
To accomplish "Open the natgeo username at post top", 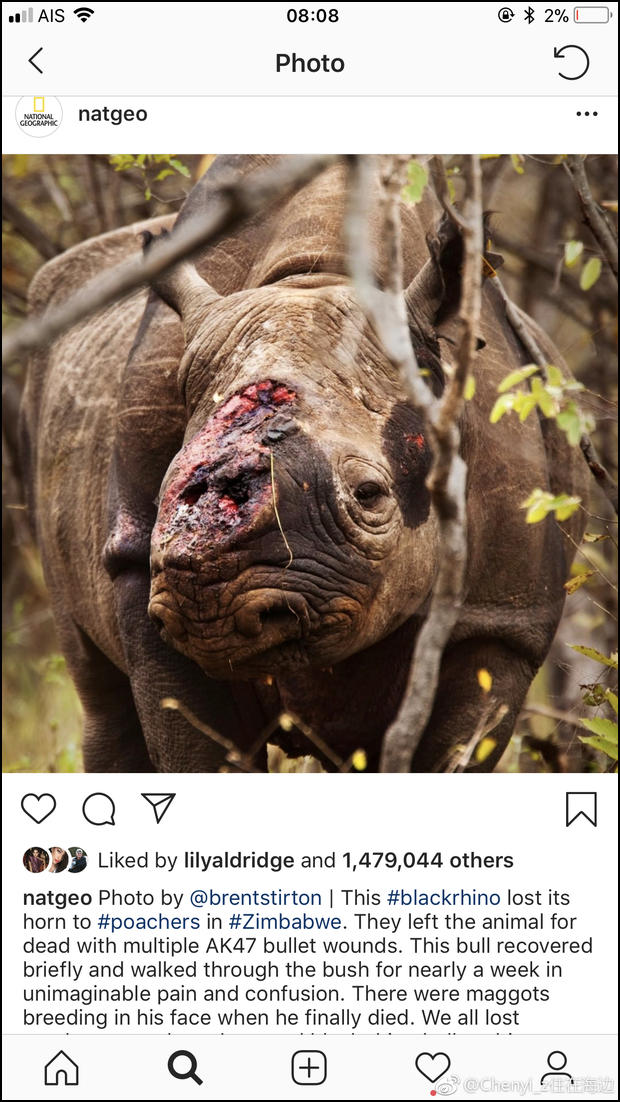I will (113, 114).
